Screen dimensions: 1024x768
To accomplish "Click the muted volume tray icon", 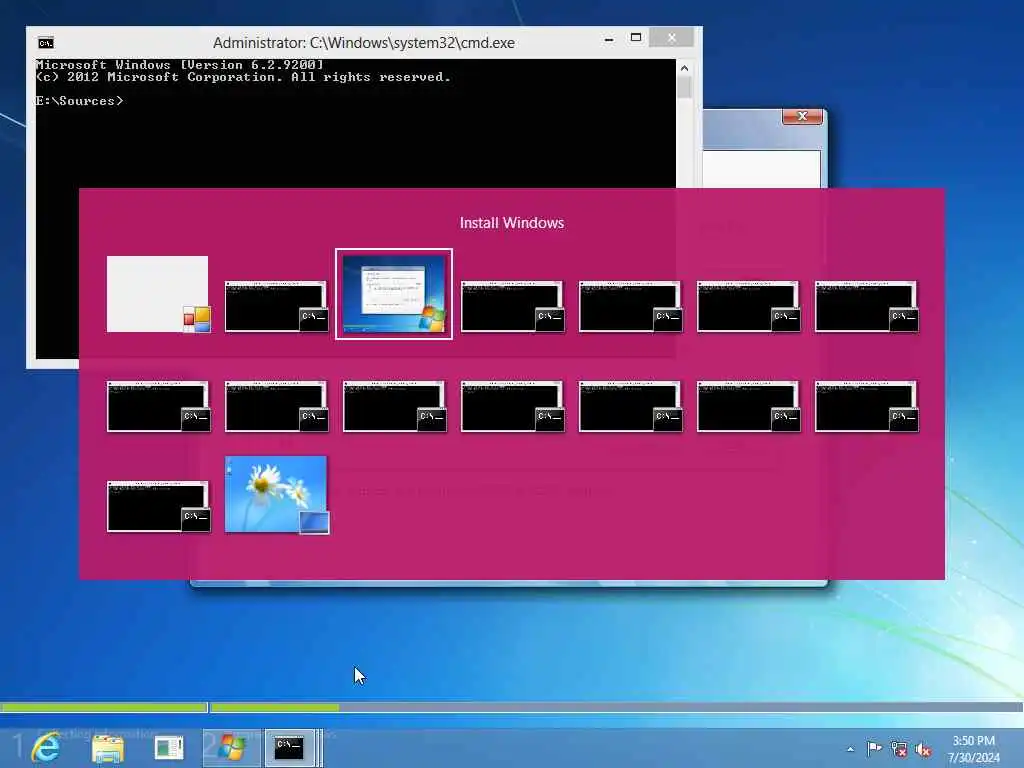I will [x=923, y=750].
